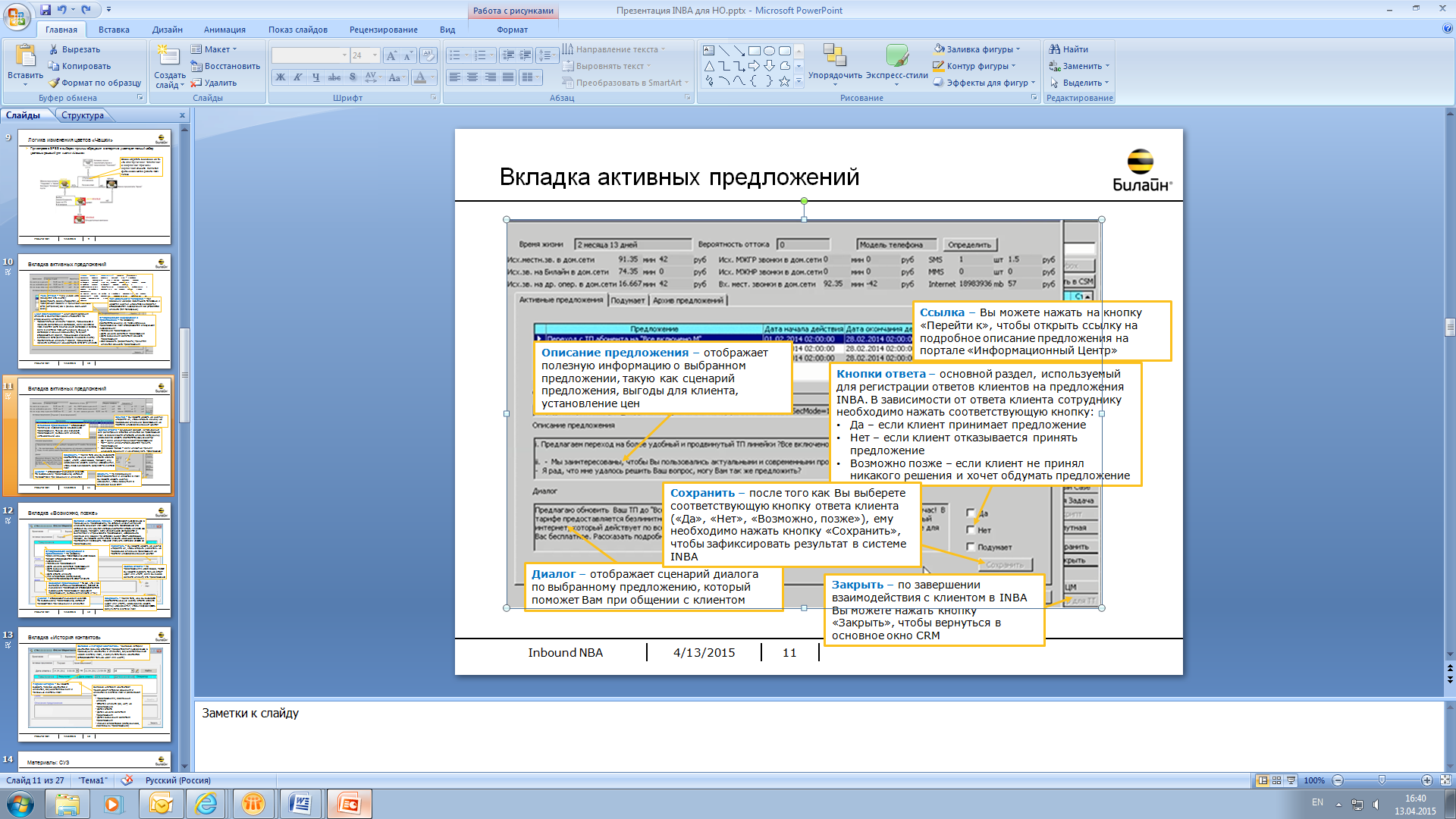Click Заменить replace button
This screenshot has width=1456, height=819.
click(x=1079, y=66)
